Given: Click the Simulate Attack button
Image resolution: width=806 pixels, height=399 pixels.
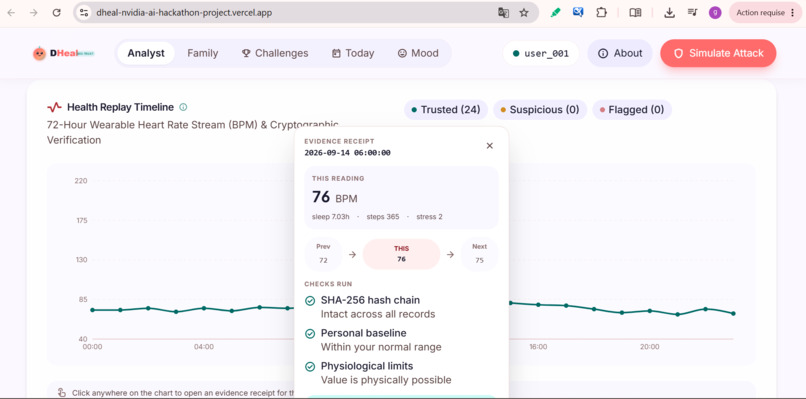Looking at the screenshot, I should tap(718, 53).
